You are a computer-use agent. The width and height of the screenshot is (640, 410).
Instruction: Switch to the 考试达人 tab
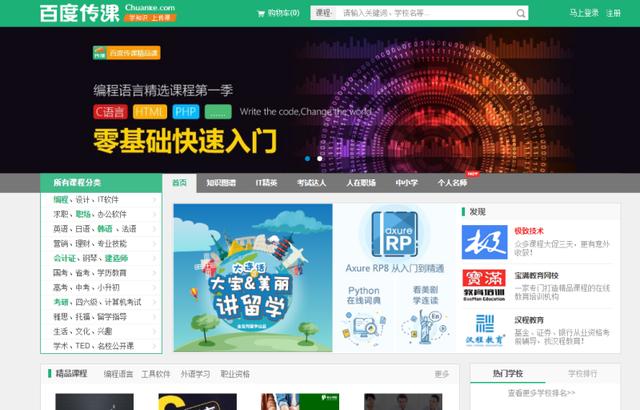(311, 183)
